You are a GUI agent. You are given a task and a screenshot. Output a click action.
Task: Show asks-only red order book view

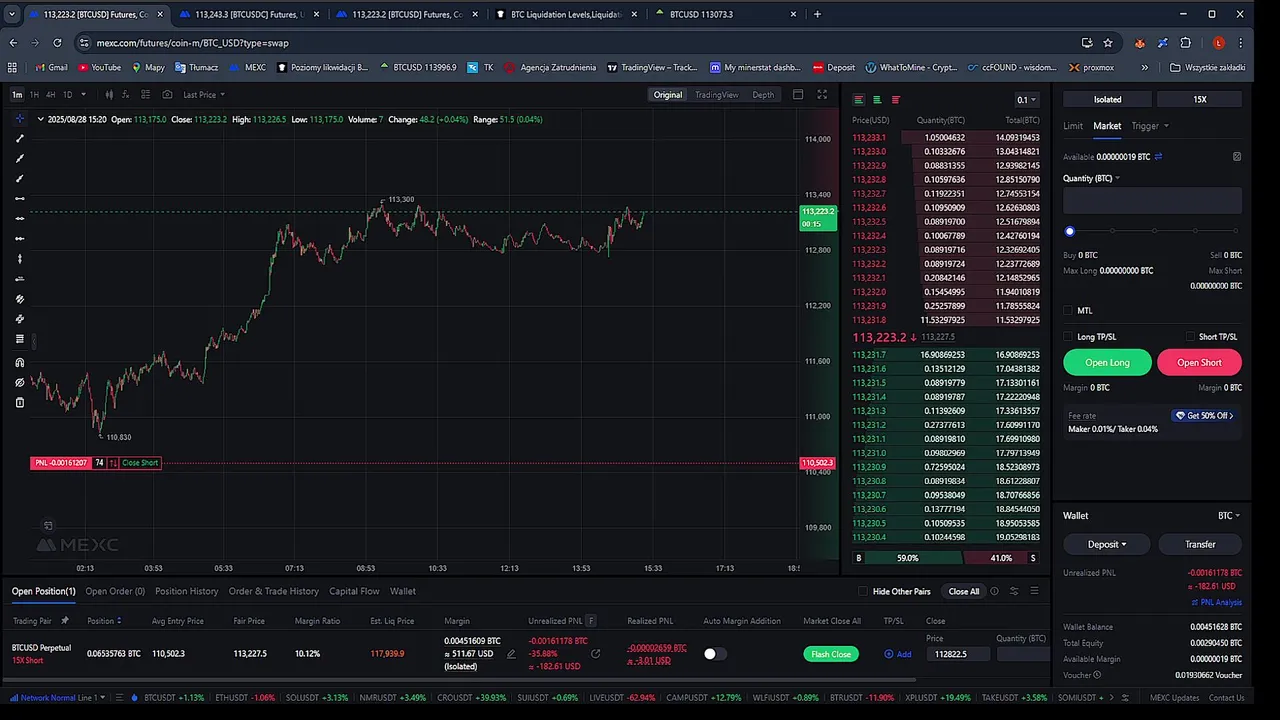896,99
